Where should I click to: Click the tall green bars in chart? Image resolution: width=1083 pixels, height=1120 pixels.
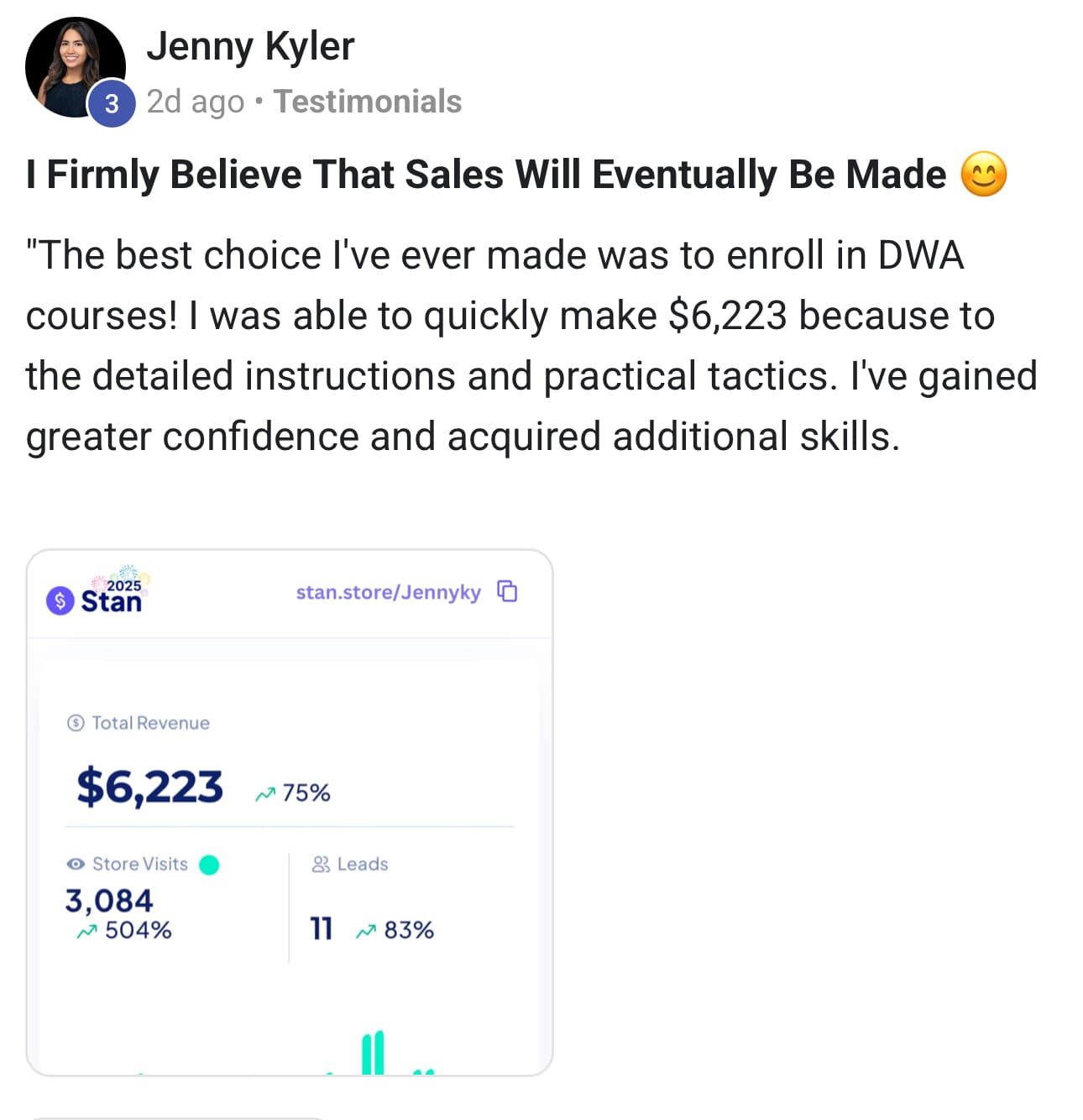point(373,1052)
